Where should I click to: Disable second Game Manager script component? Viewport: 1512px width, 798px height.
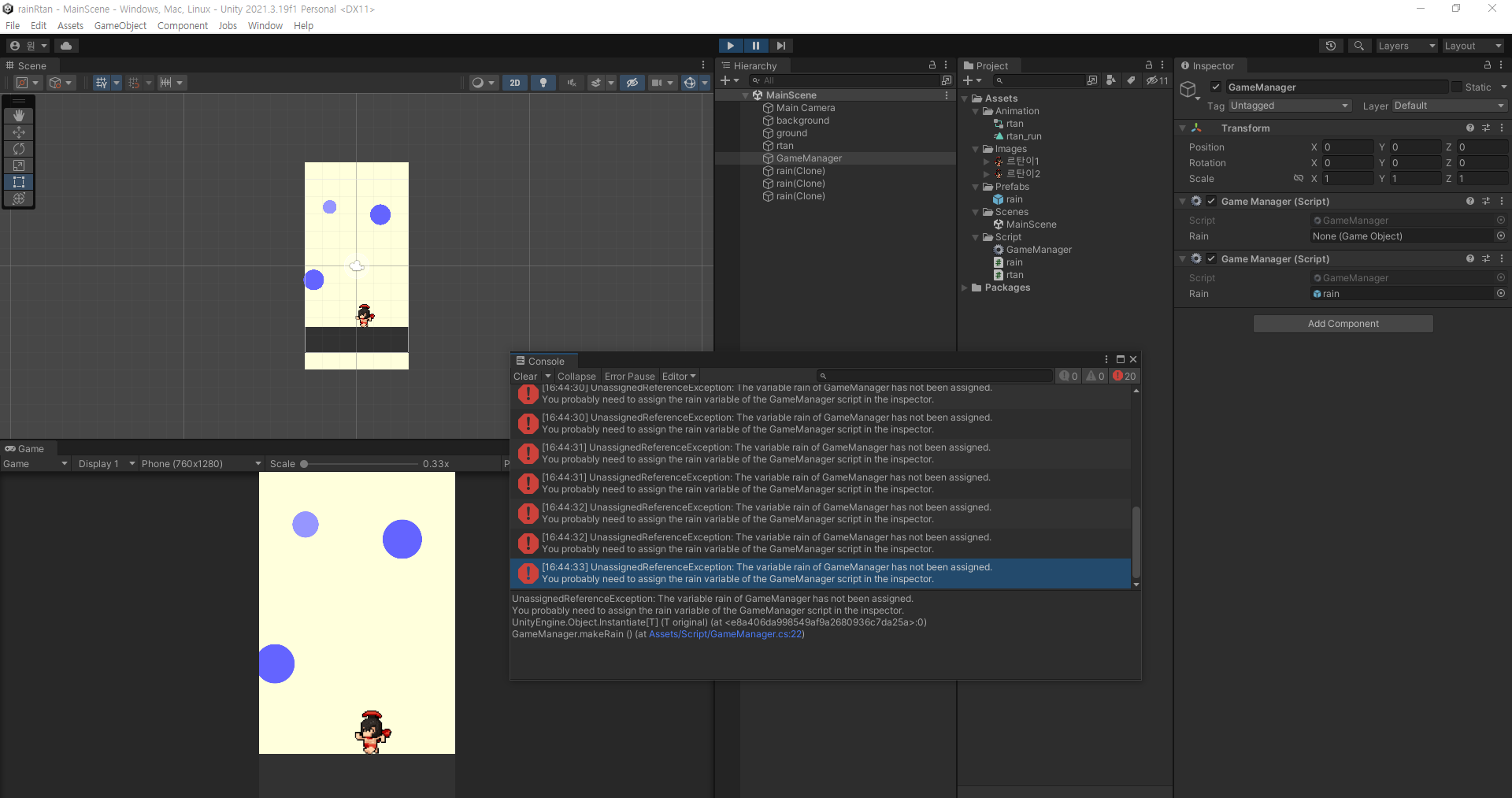pos(1211,258)
